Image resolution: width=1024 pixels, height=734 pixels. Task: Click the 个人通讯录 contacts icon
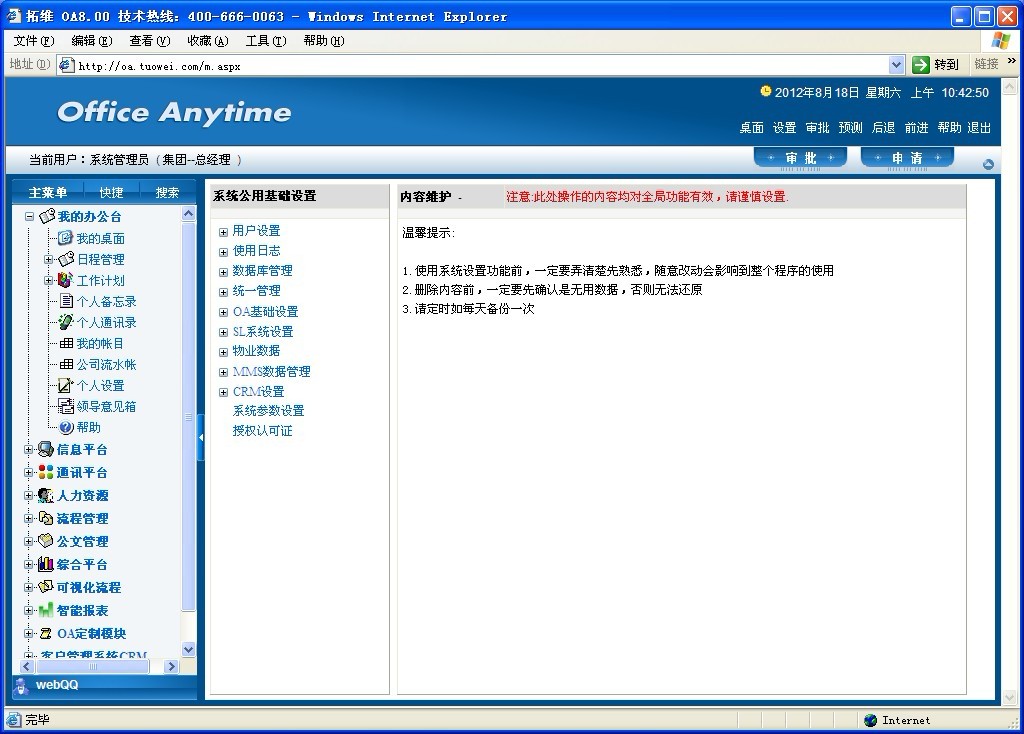click(66, 322)
